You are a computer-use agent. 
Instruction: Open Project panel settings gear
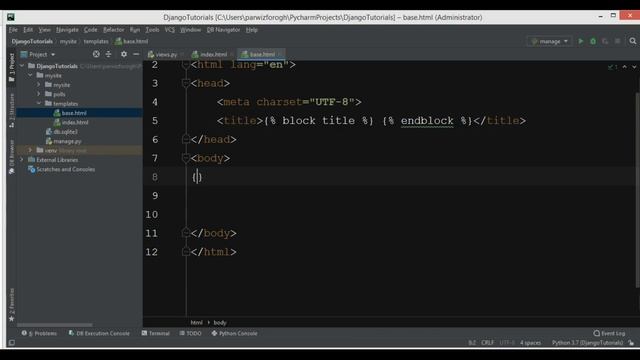click(x=124, y=54)
